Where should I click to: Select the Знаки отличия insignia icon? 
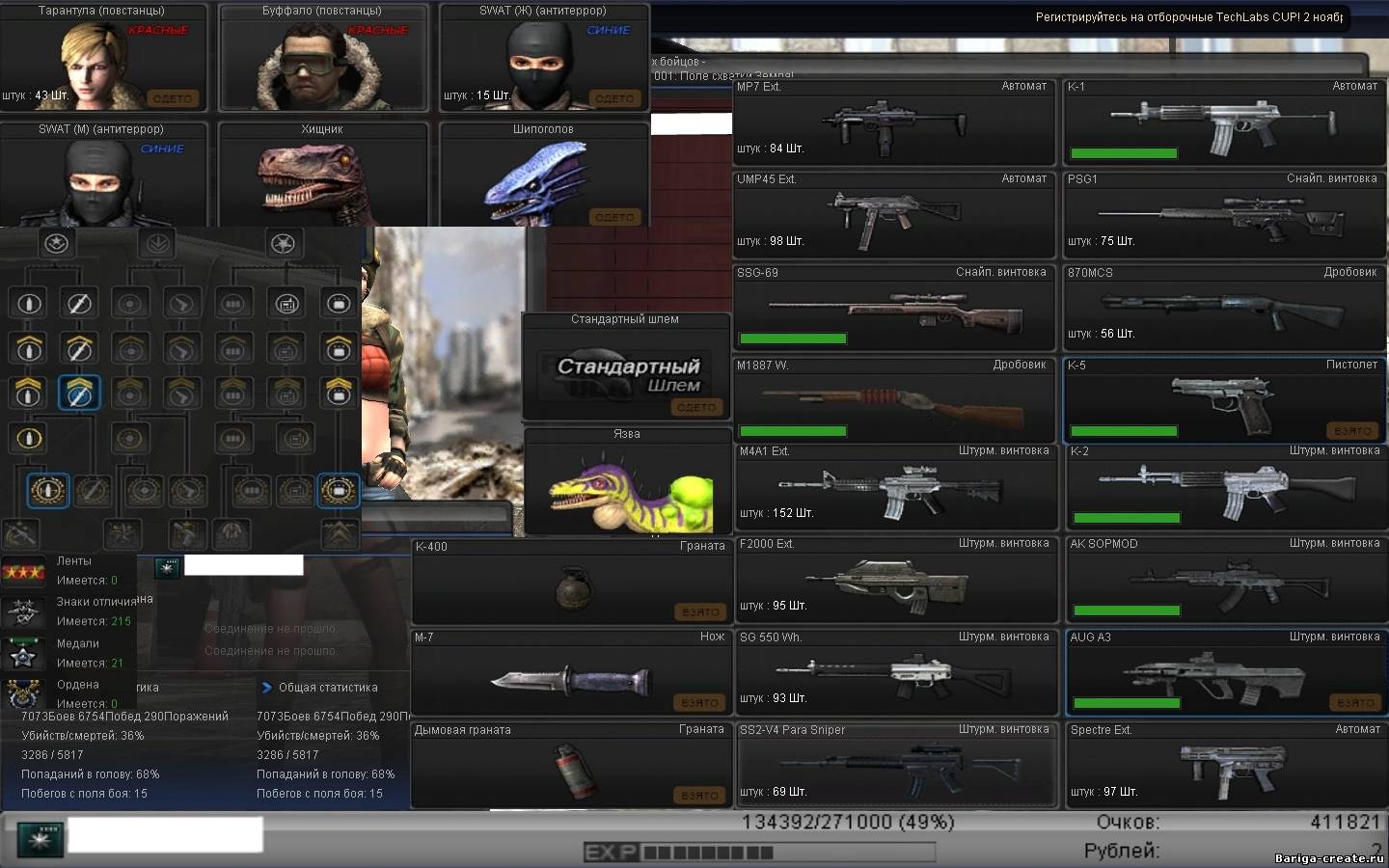tap(23, 612)
